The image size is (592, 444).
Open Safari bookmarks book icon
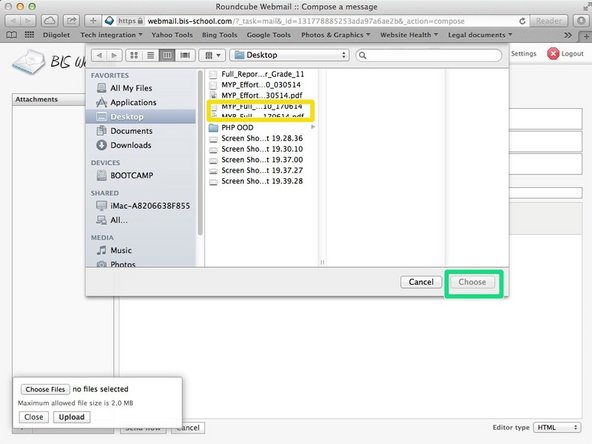pos(12,35)
